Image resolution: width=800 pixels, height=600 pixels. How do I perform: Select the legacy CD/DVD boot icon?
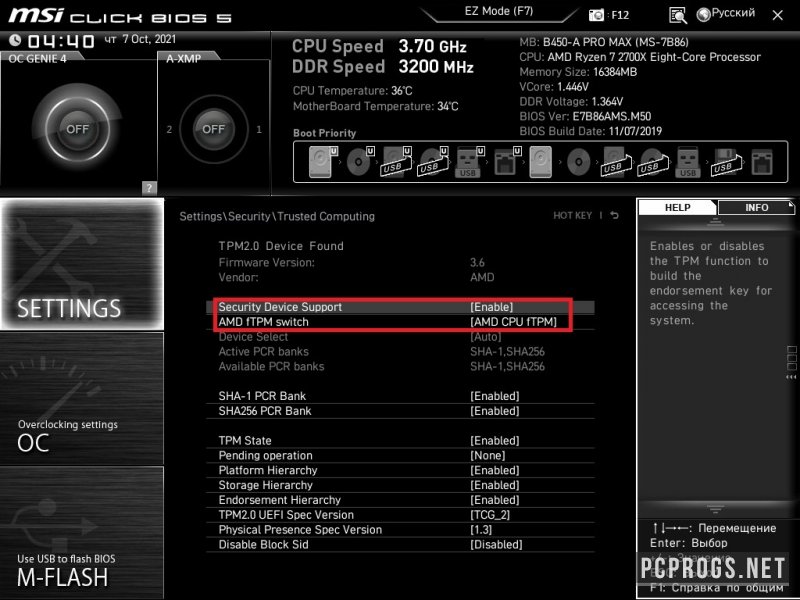click(579, 162)
